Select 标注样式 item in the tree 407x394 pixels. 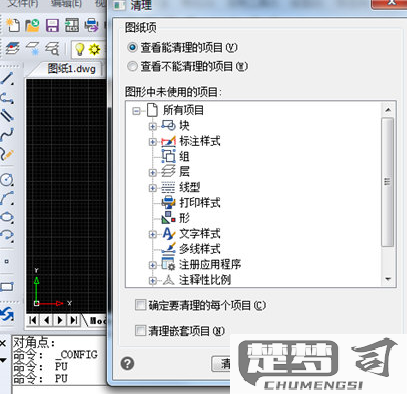(200, 141)
